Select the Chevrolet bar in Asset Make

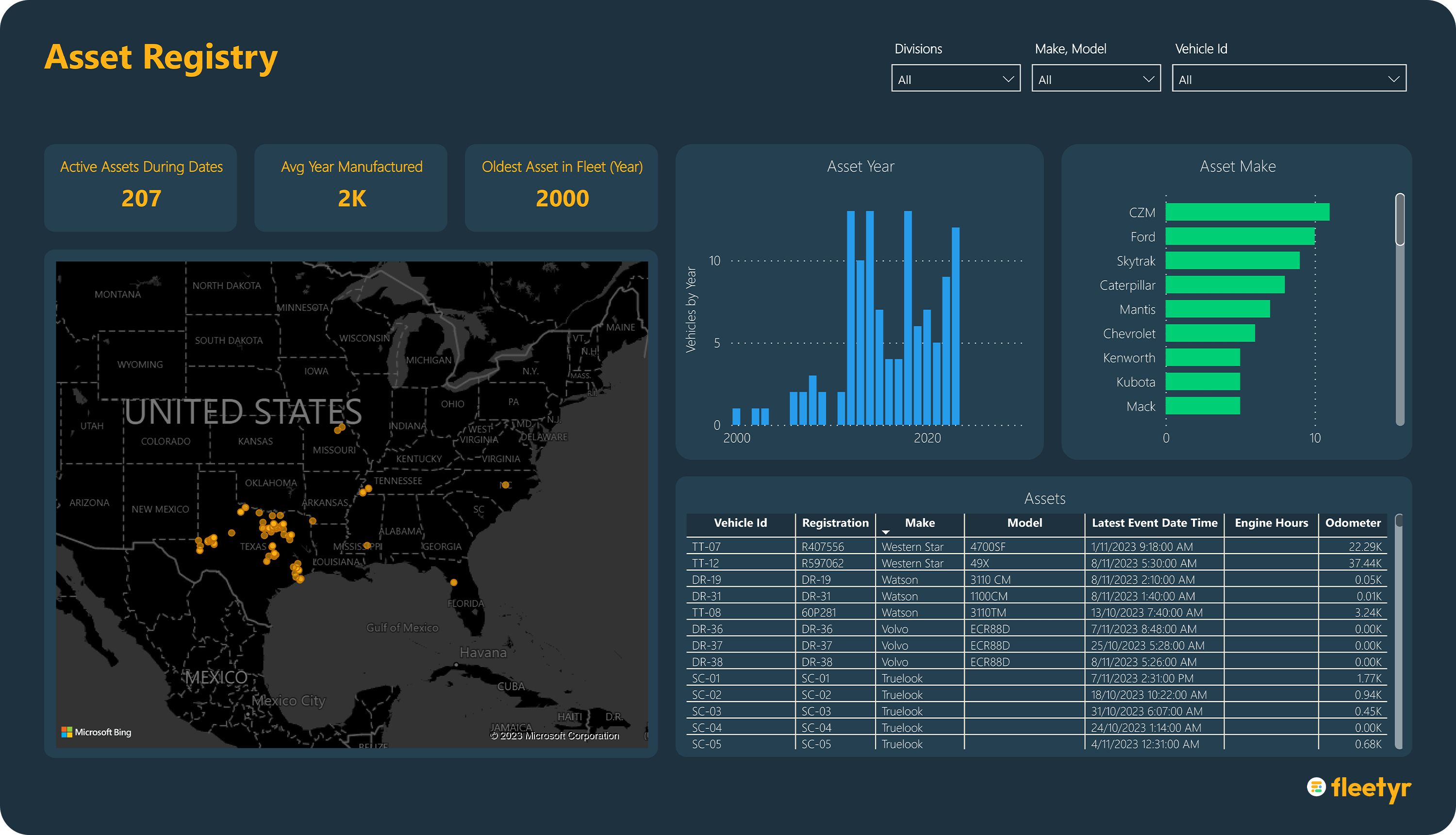[1210, 333]
